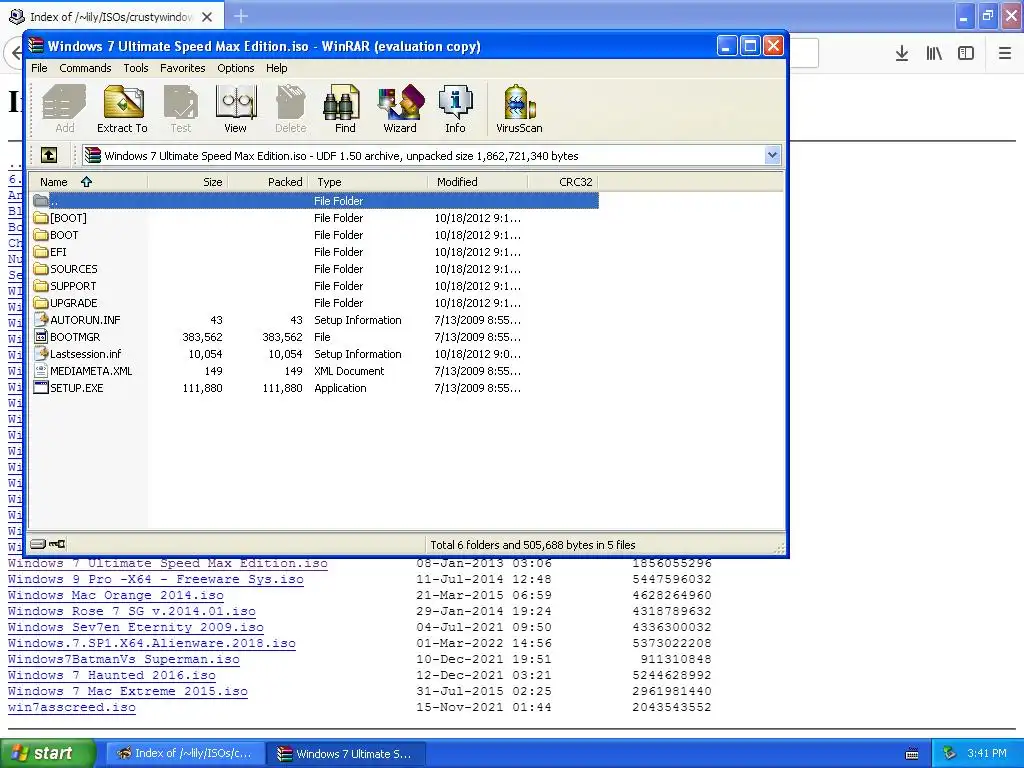This screenshot has height=768, width=1024.
Task: Close the Index of browser tab
Action: 207,17
